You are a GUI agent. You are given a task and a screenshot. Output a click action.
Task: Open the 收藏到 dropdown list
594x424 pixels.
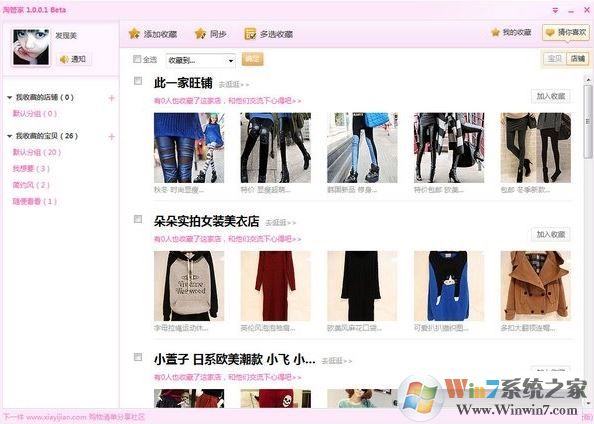click(200, 61)
